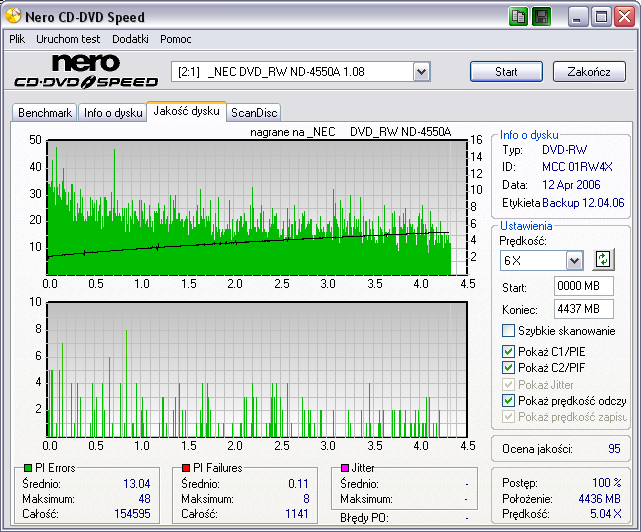
Task: Uncheck Pokaż C2/PIF checkbox
Action: tap(508, 367)
